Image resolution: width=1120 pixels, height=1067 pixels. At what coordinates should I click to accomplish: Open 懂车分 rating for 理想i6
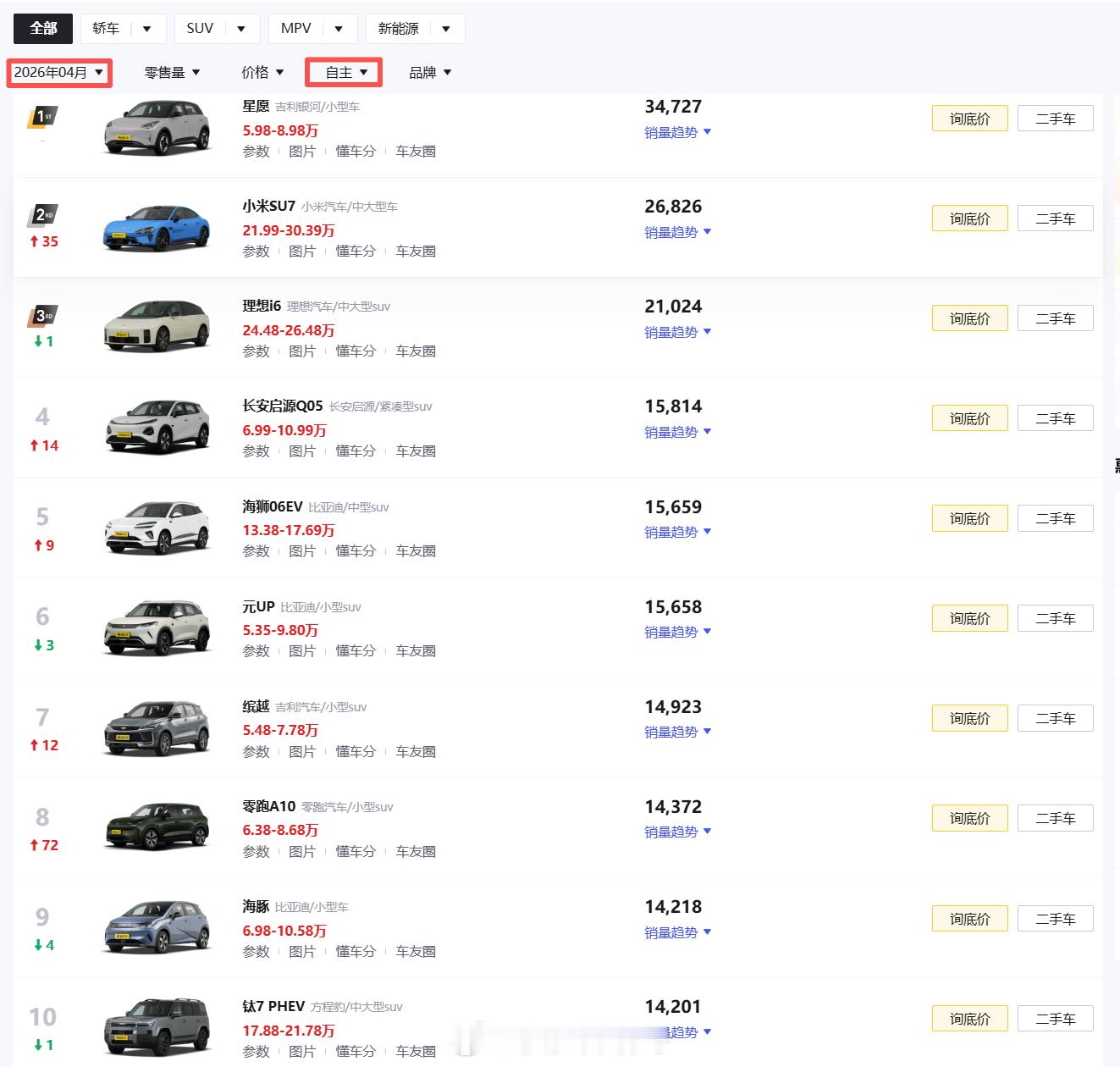tap(356, 351)
